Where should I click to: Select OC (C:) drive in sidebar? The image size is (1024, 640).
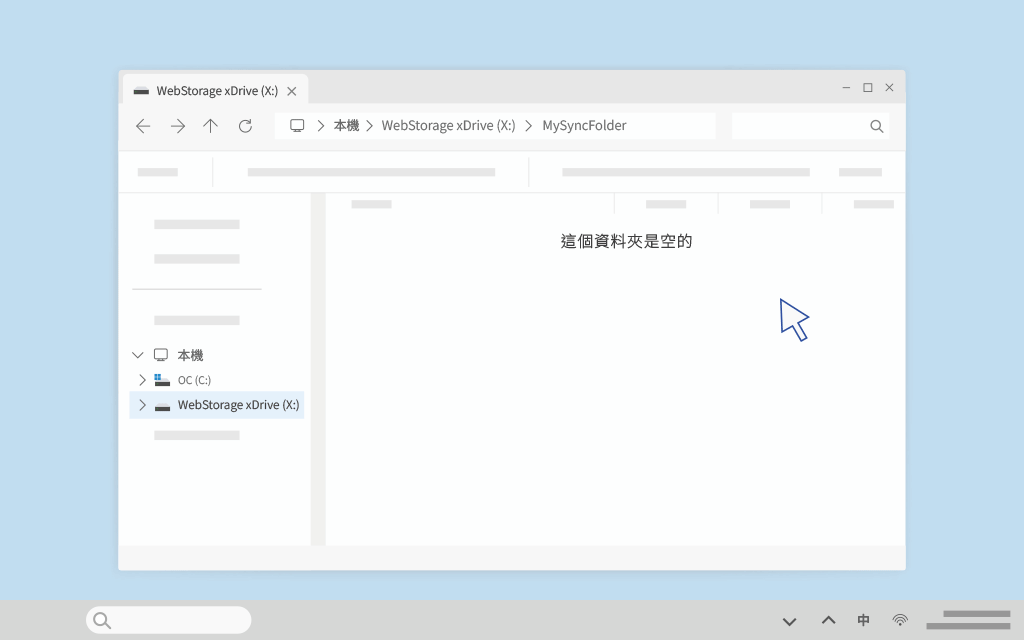tap(194, 380)
